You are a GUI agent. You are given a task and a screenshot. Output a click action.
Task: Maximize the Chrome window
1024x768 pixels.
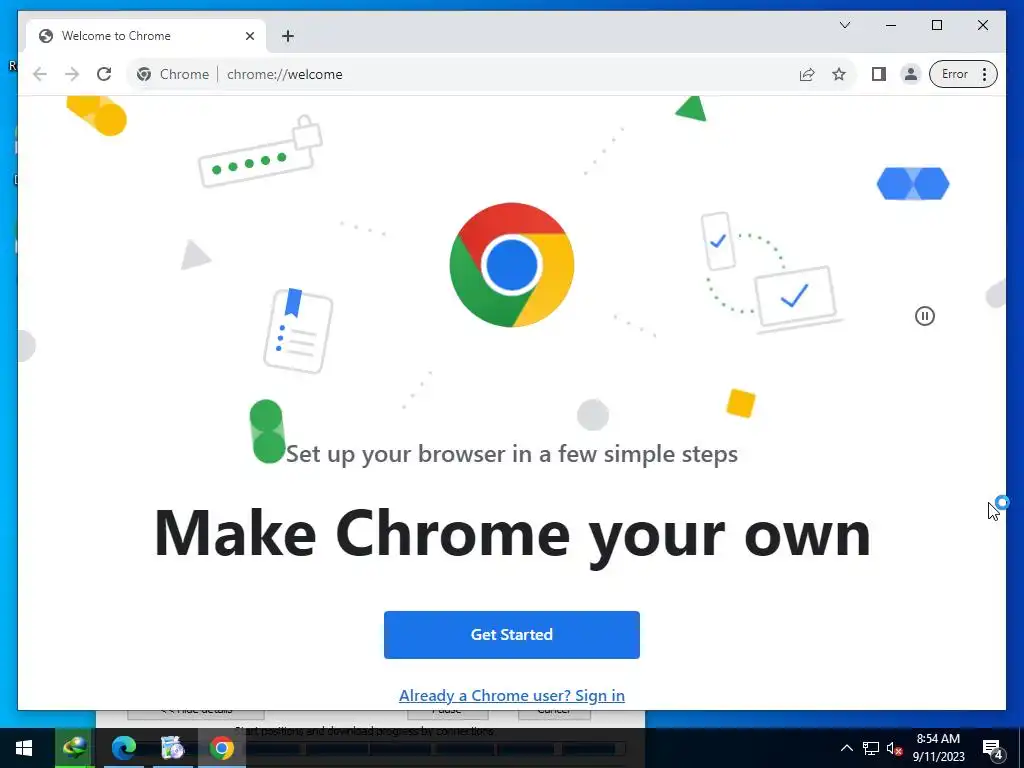[x=936, y=25]
